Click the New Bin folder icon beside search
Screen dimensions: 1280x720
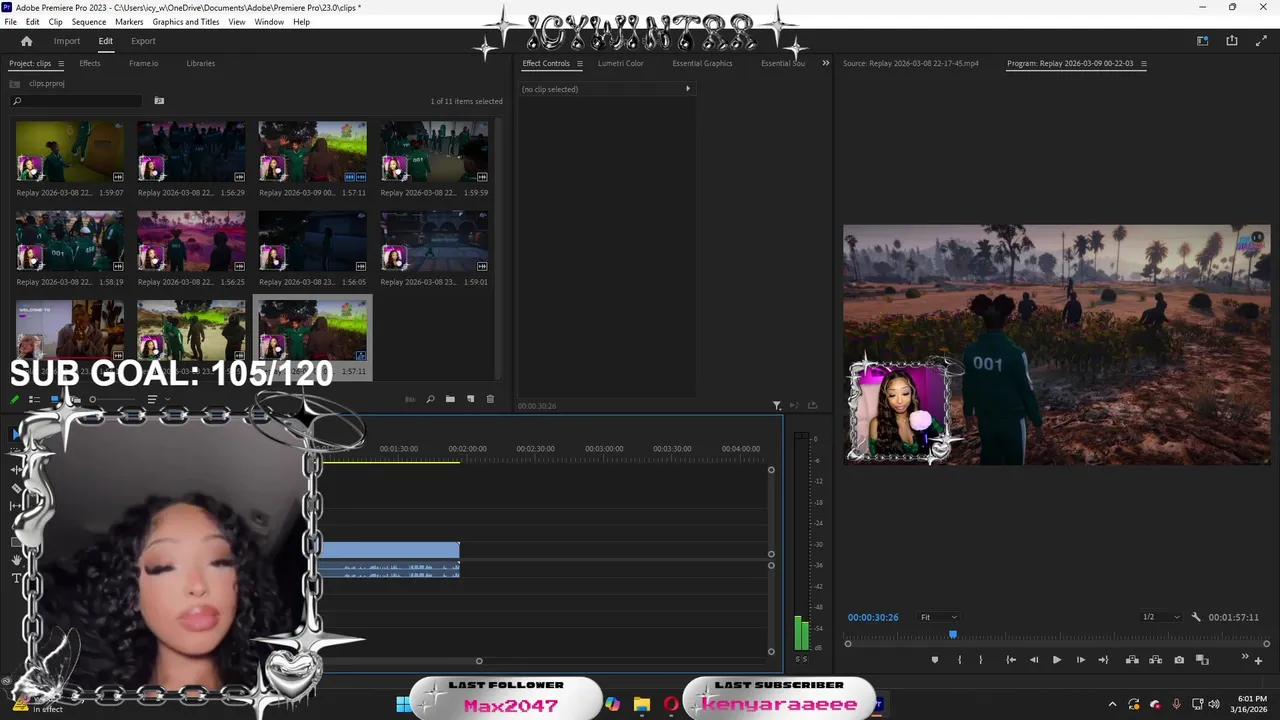coord(159,101)
